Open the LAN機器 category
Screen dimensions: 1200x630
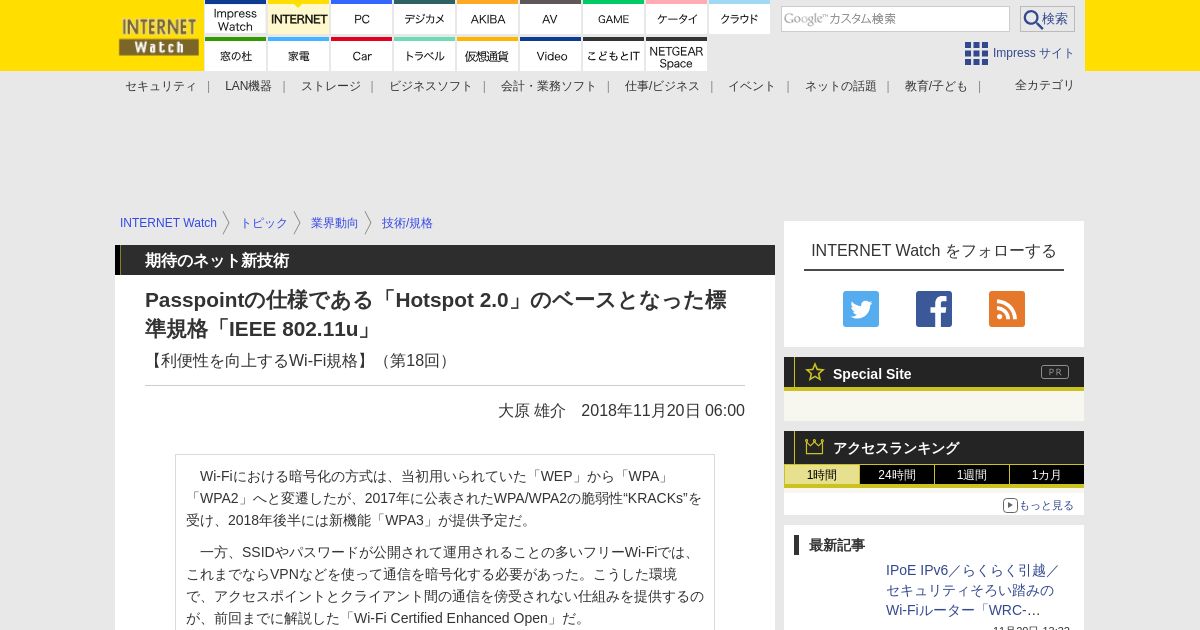click(x=248, y=86)
